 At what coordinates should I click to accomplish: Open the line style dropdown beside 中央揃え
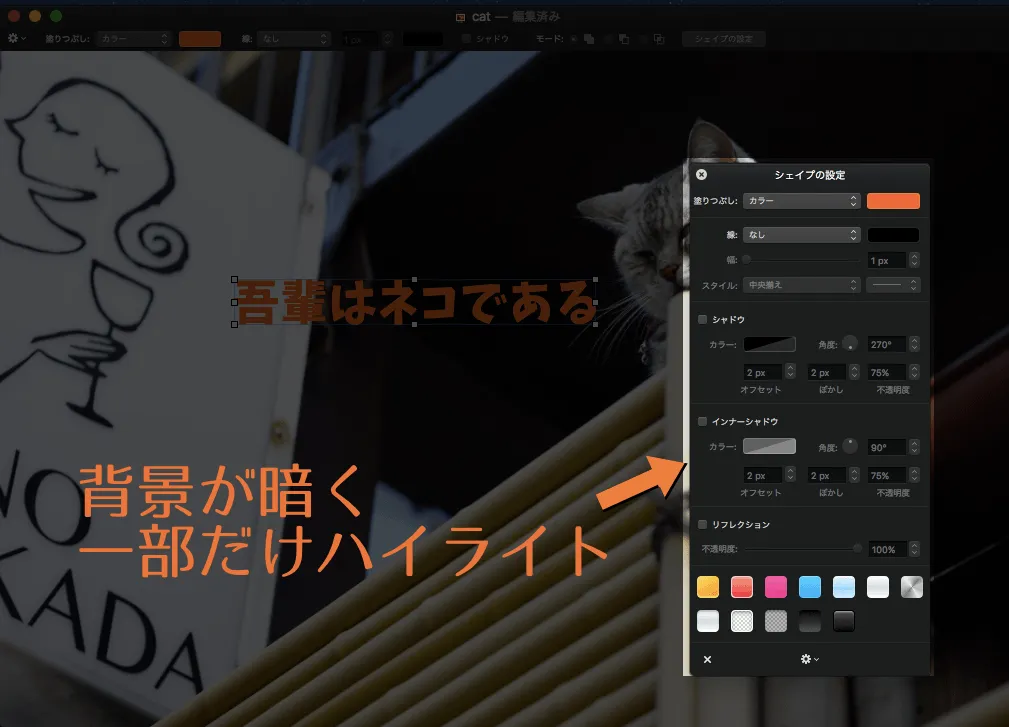(893, 284)
